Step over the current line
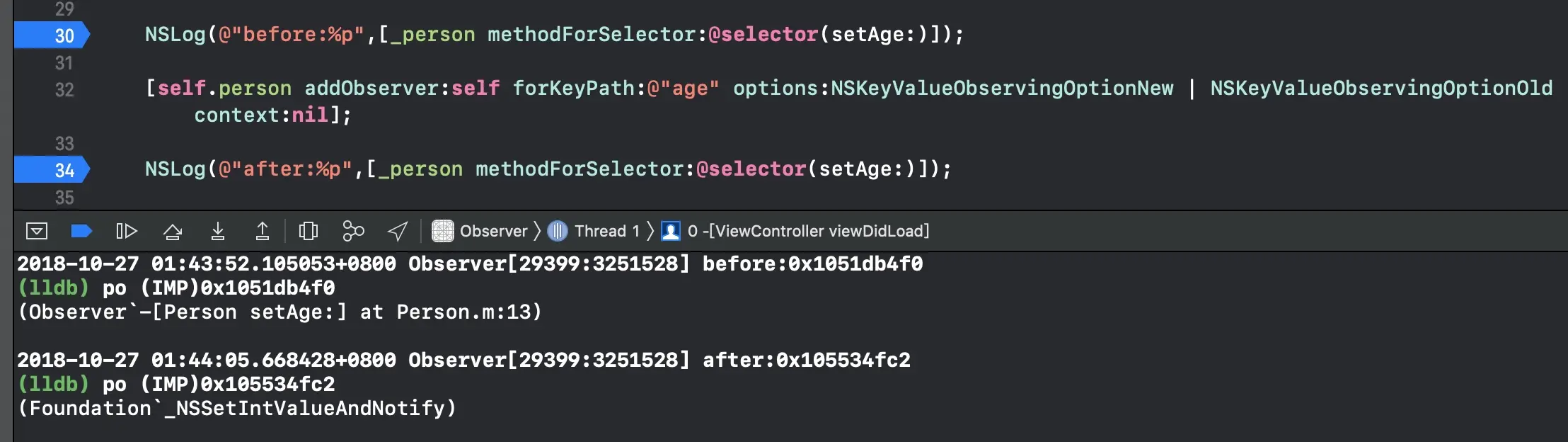Image resolution: width=1568 pixels, height=442 pixels. tap(173, 231)
